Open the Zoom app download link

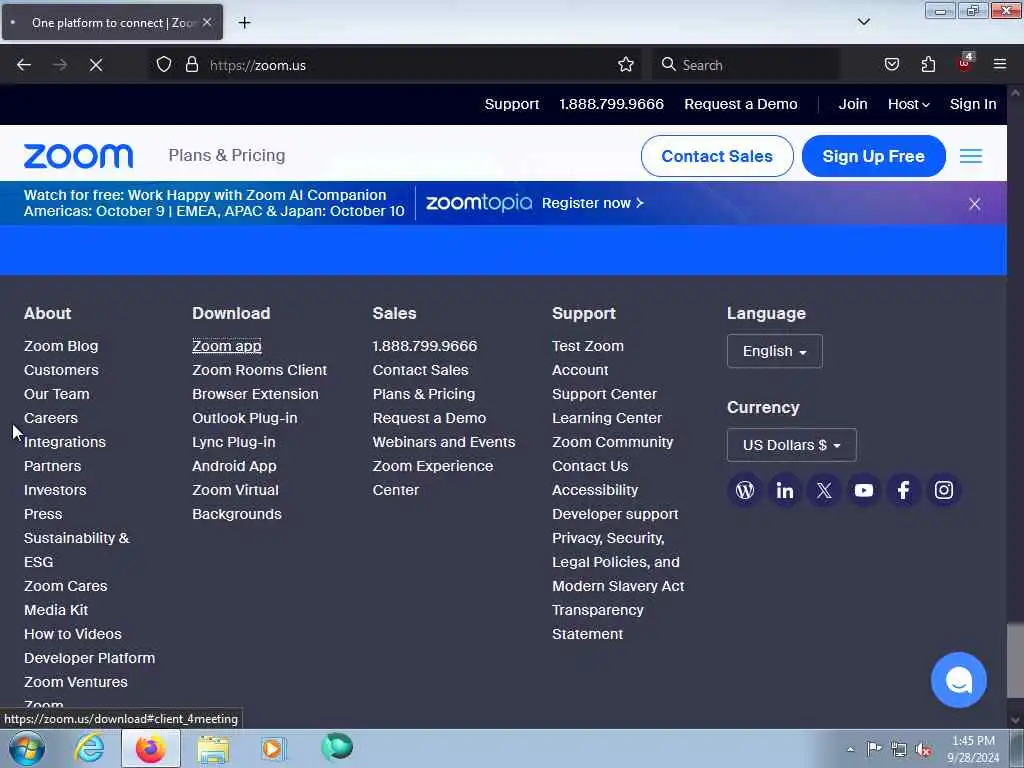click(x=227, y=346)
